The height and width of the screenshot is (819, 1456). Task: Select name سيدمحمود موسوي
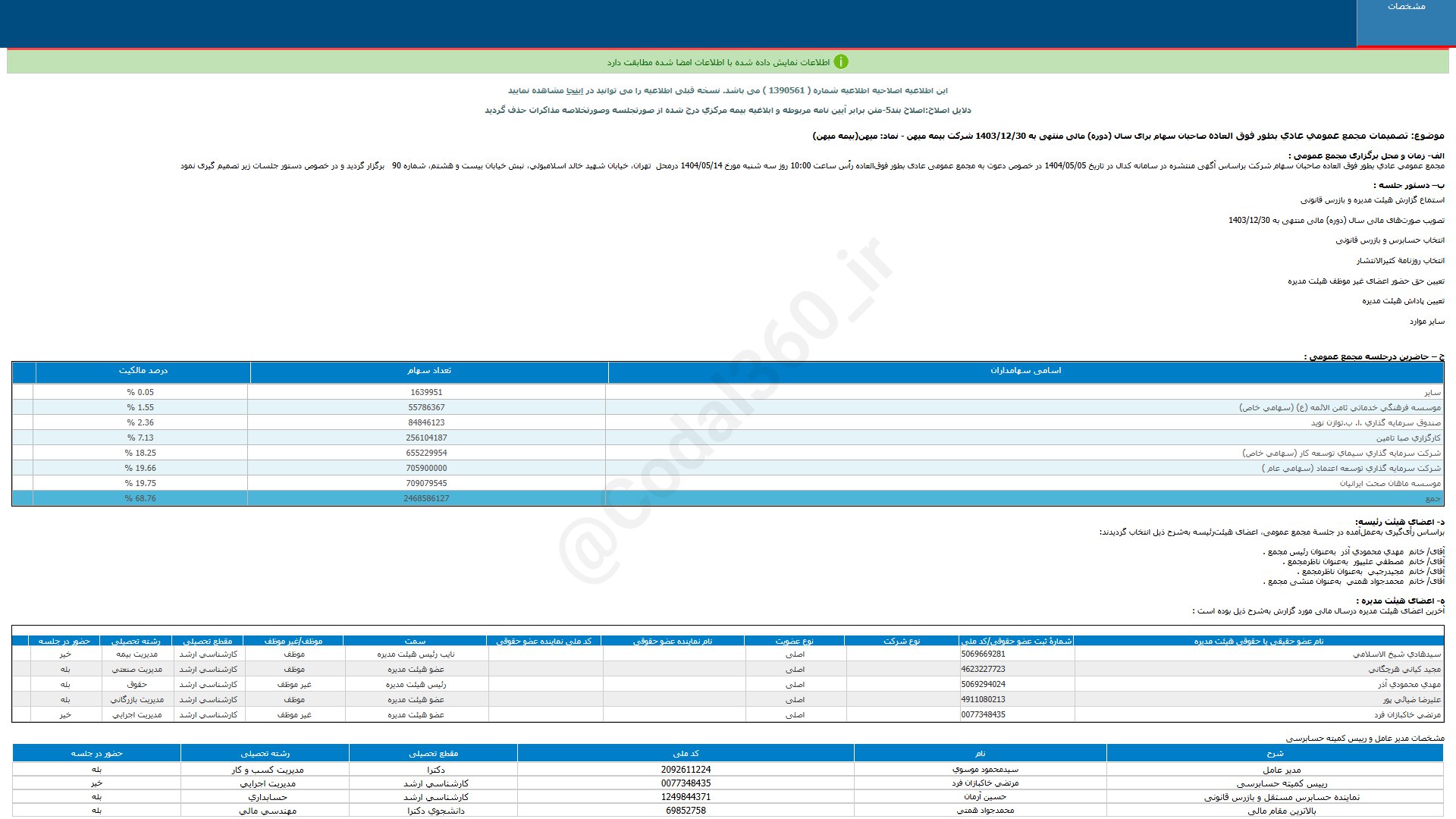[985, 770]
